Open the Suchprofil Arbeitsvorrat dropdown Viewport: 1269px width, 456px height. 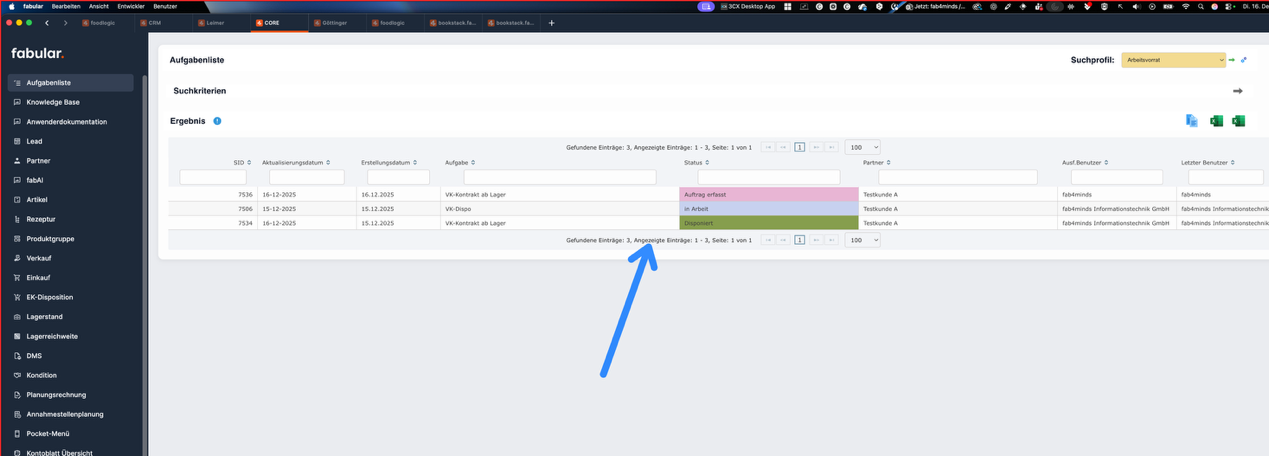1173,60
